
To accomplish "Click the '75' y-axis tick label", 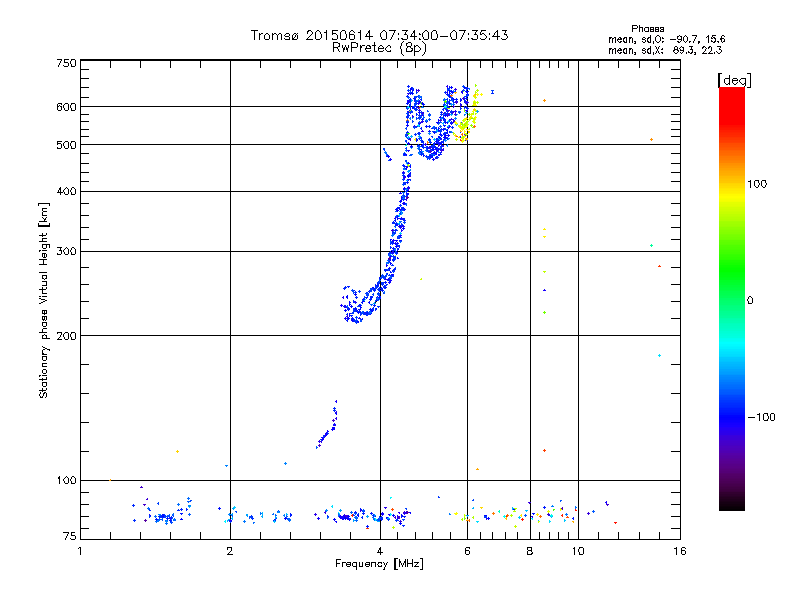I will pyautogui.click(x=70, y=536).
